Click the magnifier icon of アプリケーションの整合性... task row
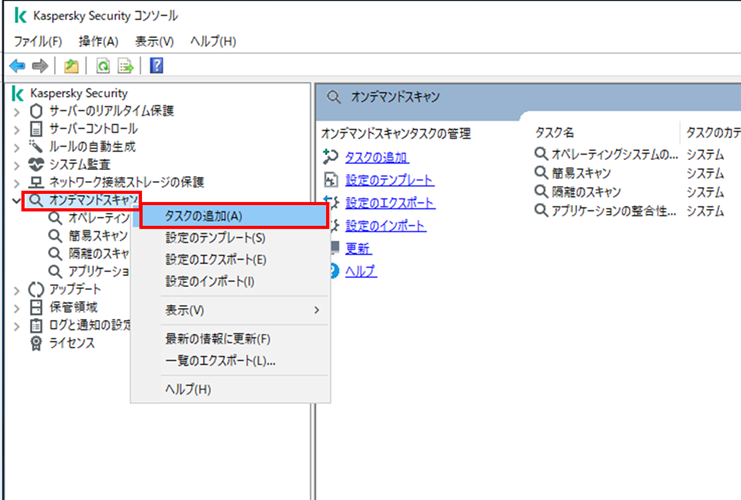741x500 pixels. tap(542, 210)
